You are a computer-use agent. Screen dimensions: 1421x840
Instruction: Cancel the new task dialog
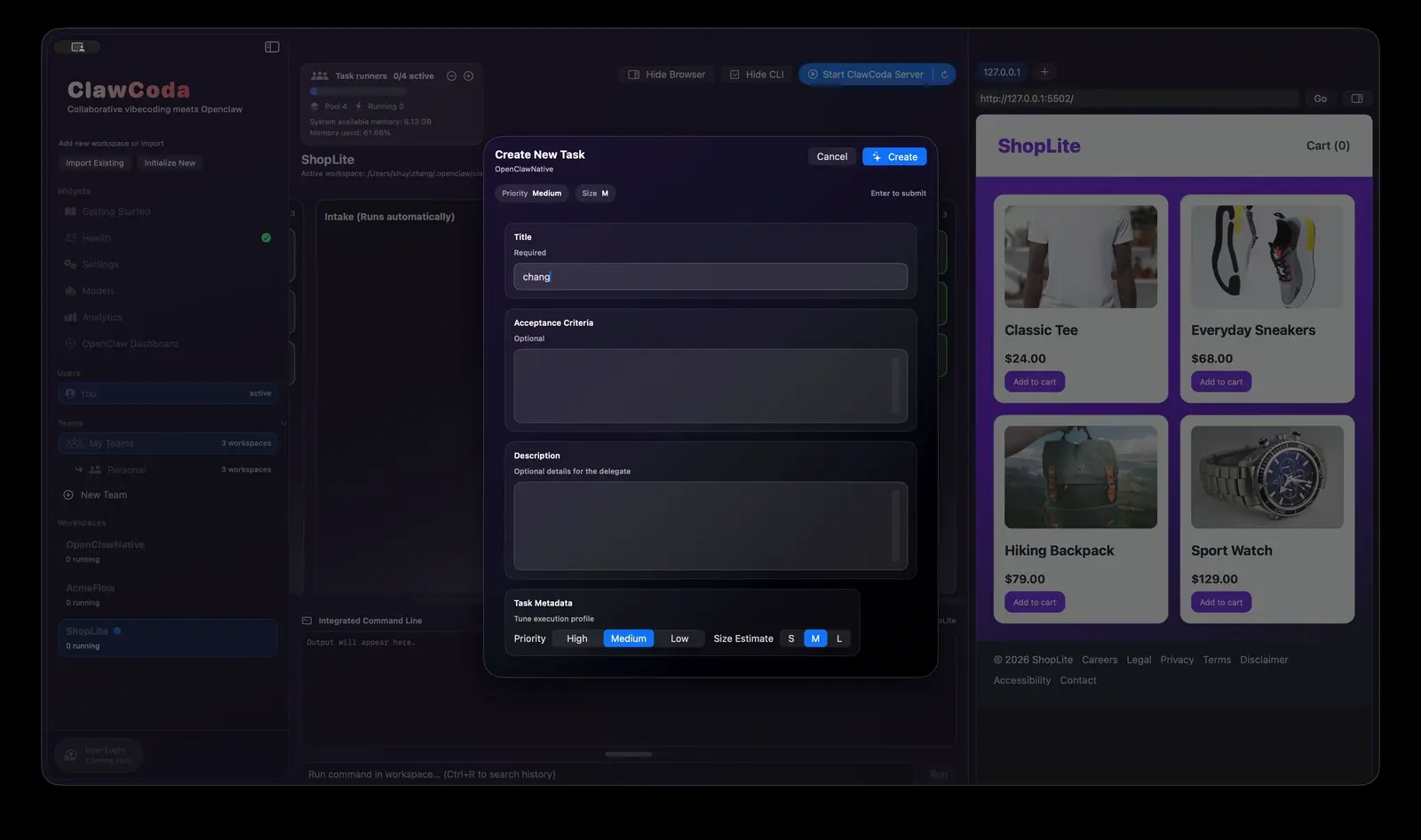(831, 157)
